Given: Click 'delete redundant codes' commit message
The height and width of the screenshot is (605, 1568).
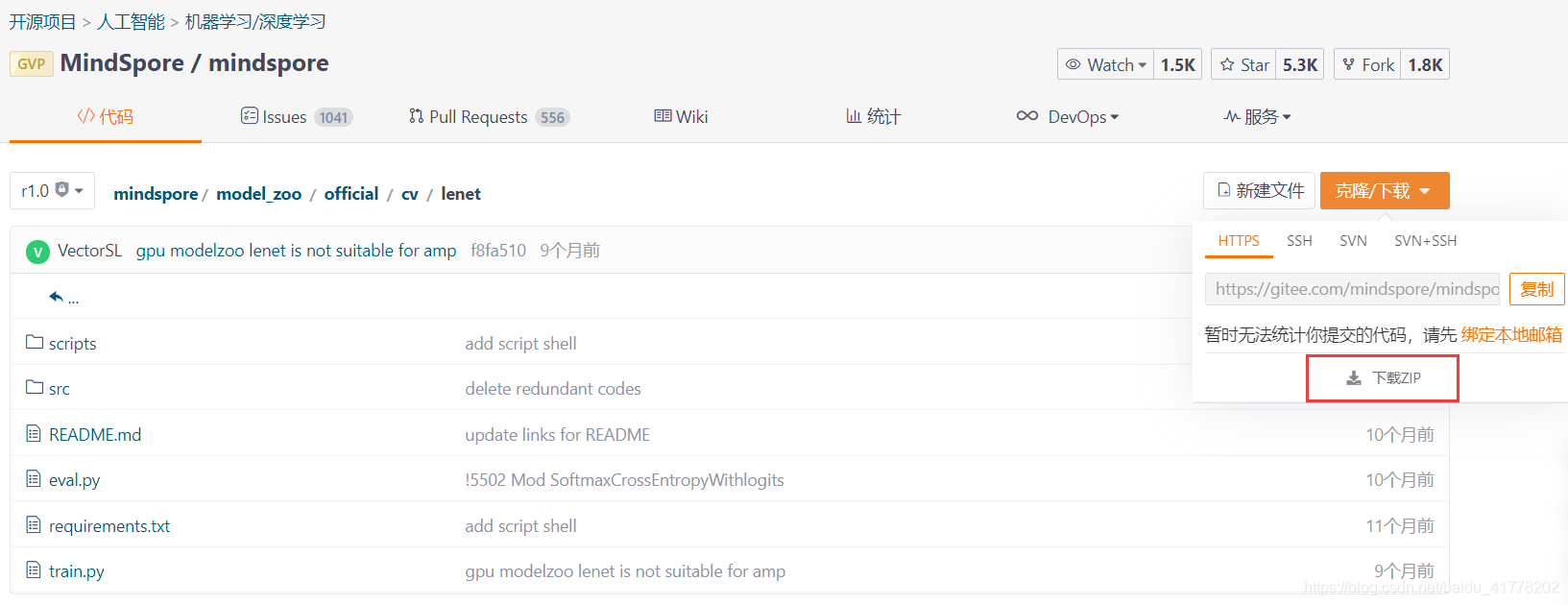Looking at the screenshot, I should [x=553, y=389].
